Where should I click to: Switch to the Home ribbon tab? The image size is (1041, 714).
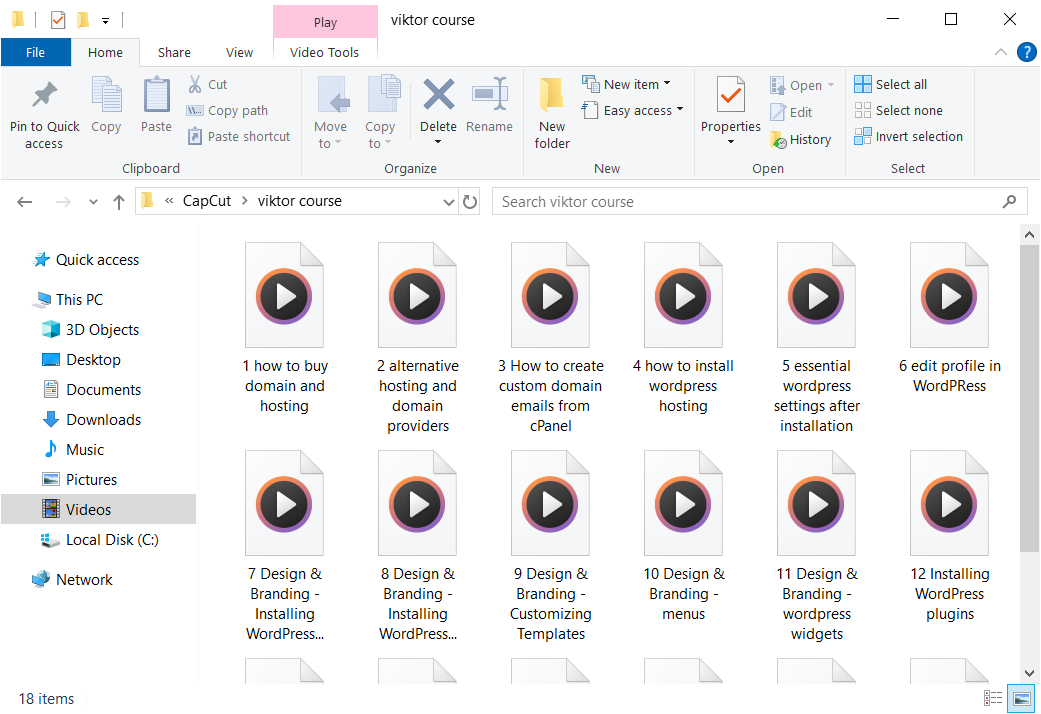(106, 52)
